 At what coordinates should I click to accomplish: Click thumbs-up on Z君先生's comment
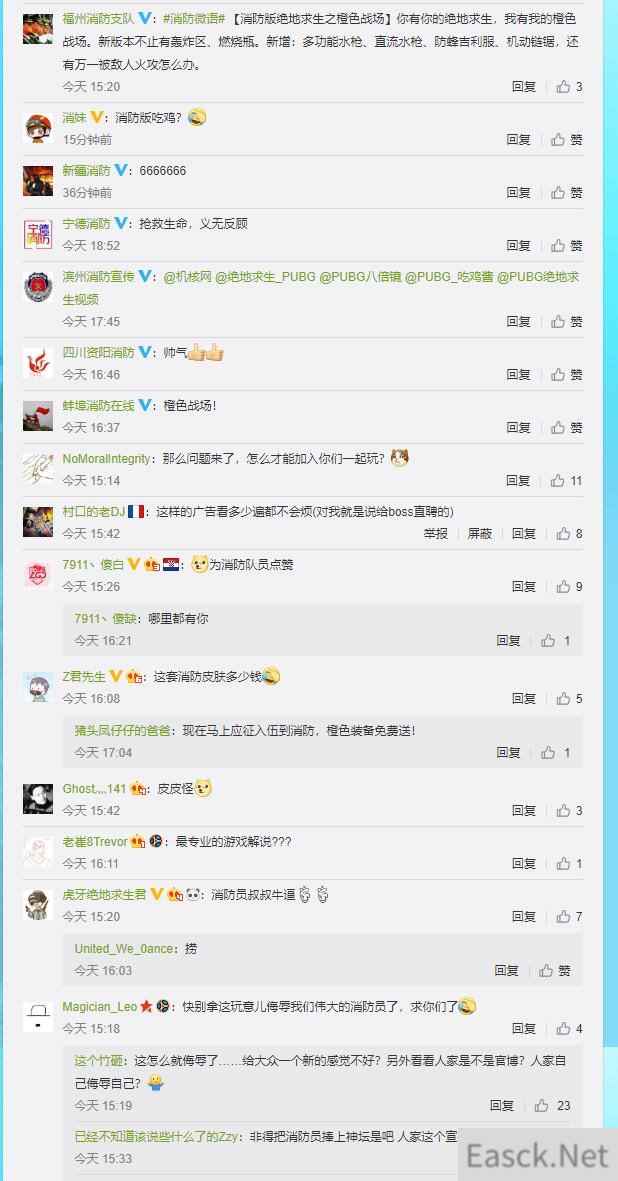(x=569, y=699)
